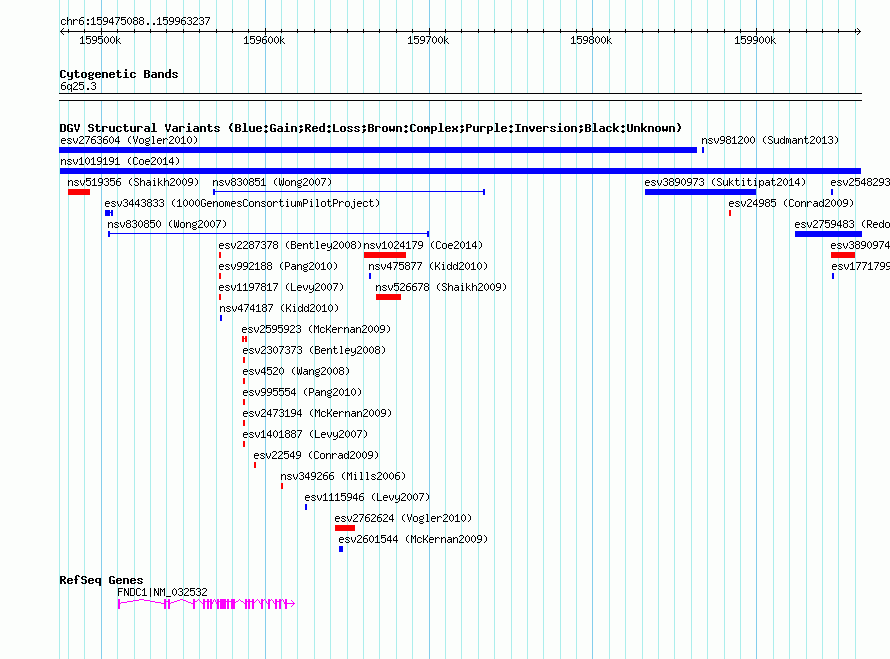
Task: Click the 159500k ruler tick label
Action: [100, 40]
